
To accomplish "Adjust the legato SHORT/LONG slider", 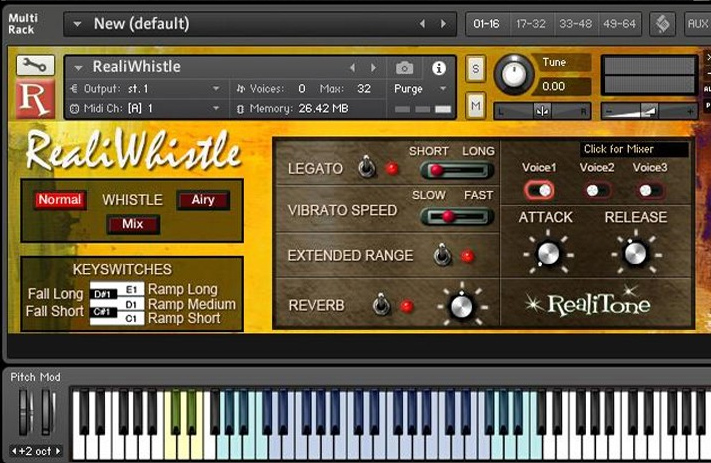I will [457, 171].
